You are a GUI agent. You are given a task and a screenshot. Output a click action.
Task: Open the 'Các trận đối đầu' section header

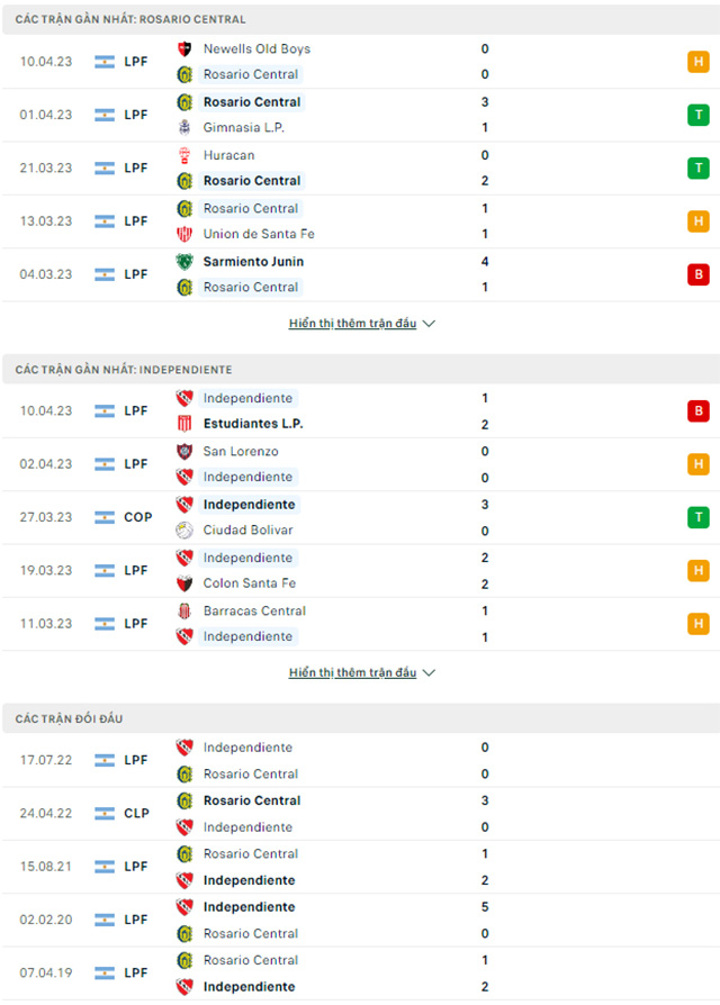[361, 718]
